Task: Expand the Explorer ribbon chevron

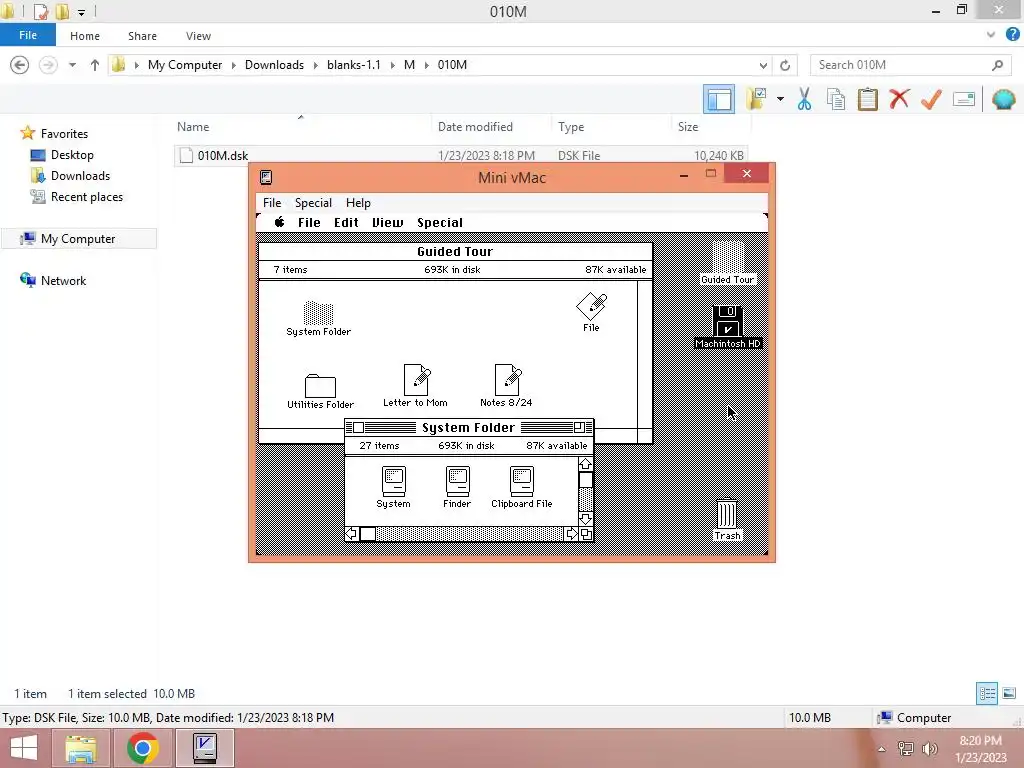Action: [x=991, y=35]
